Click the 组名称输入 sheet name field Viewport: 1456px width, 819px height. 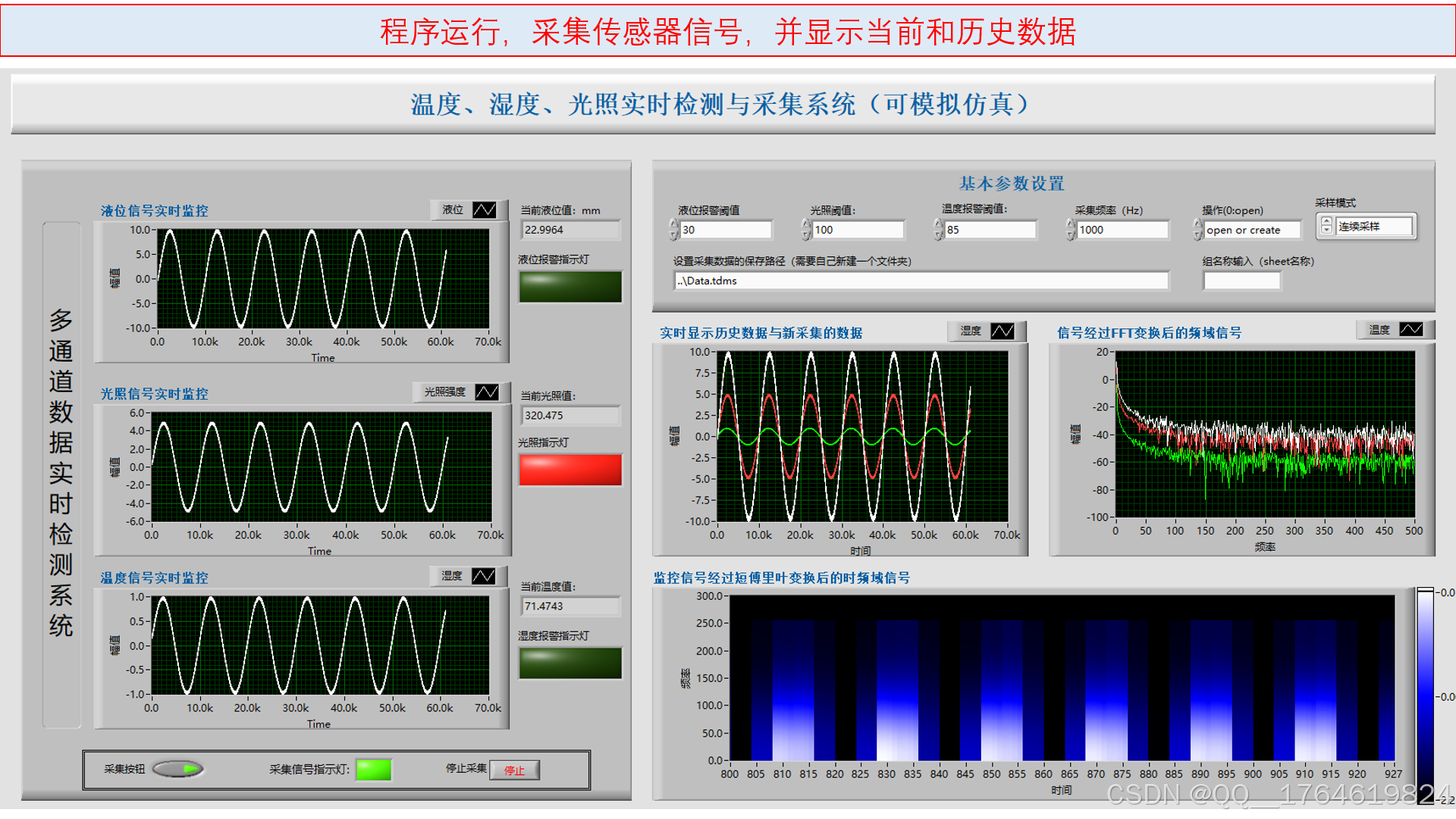point(1241,281)
